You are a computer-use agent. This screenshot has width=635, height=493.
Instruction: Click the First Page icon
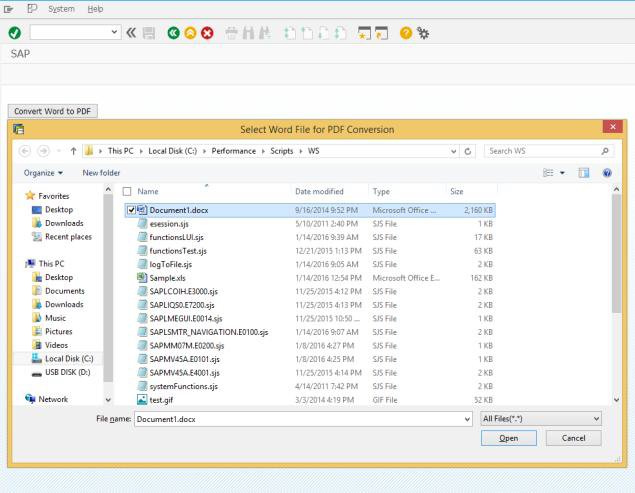[x=290, y=33]
